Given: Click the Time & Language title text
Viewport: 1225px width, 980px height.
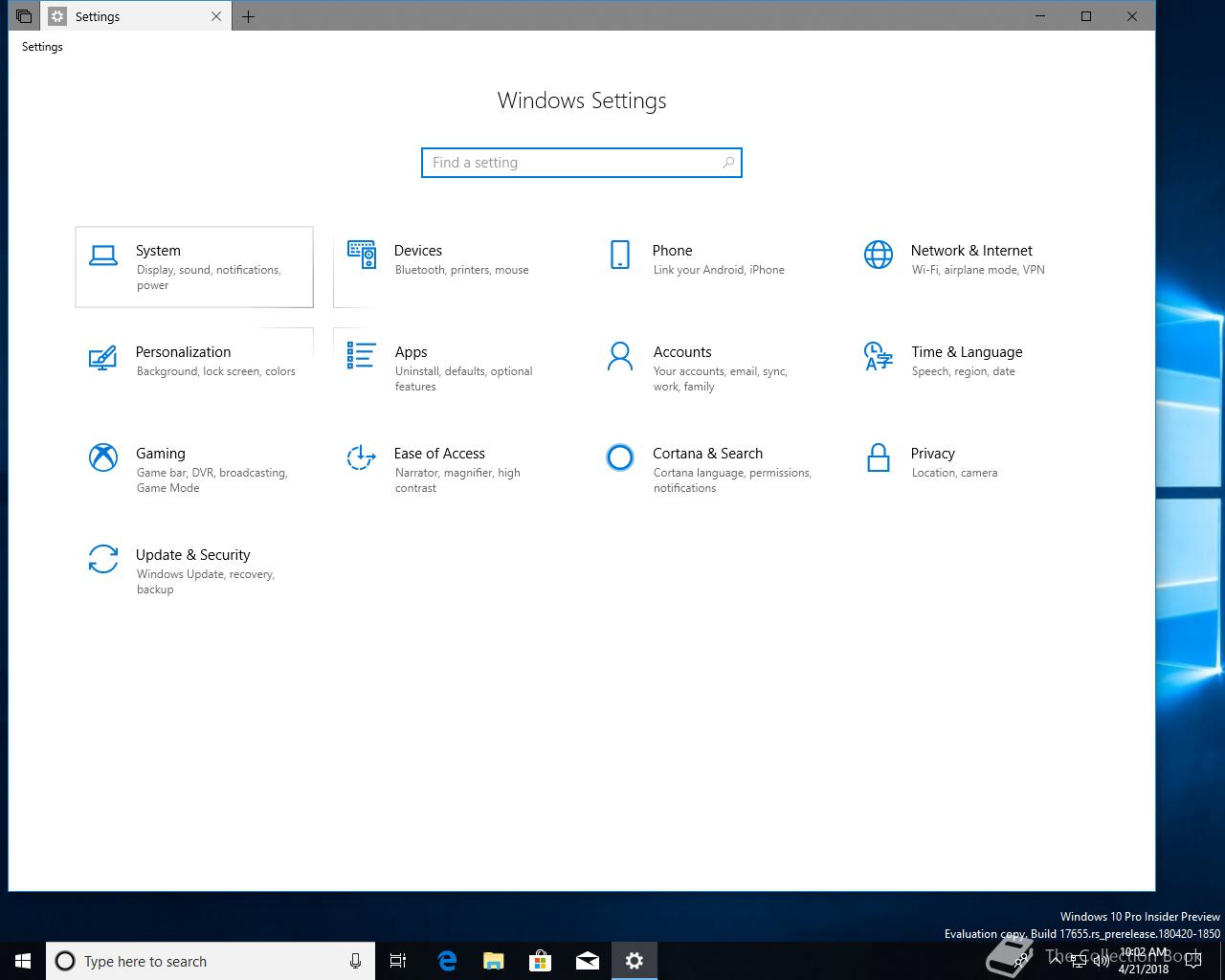Looking at the screenshot, I should click(x=967, y=352).
